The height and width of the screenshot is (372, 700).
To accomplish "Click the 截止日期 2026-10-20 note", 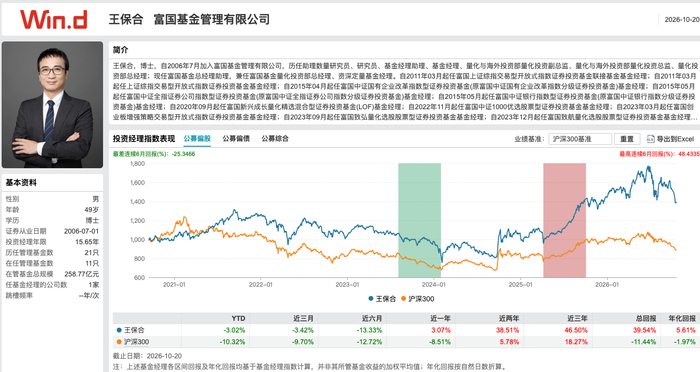I will 147,356.
